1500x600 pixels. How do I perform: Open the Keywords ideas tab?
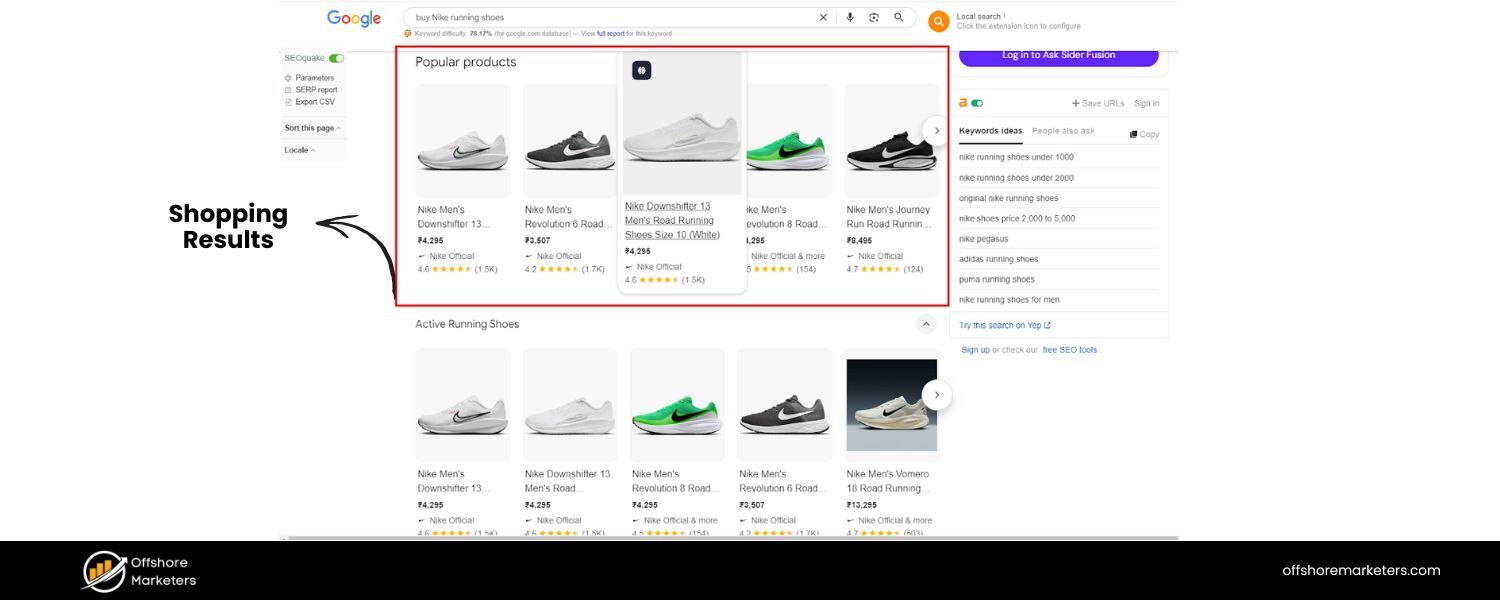tap(990, 131)
